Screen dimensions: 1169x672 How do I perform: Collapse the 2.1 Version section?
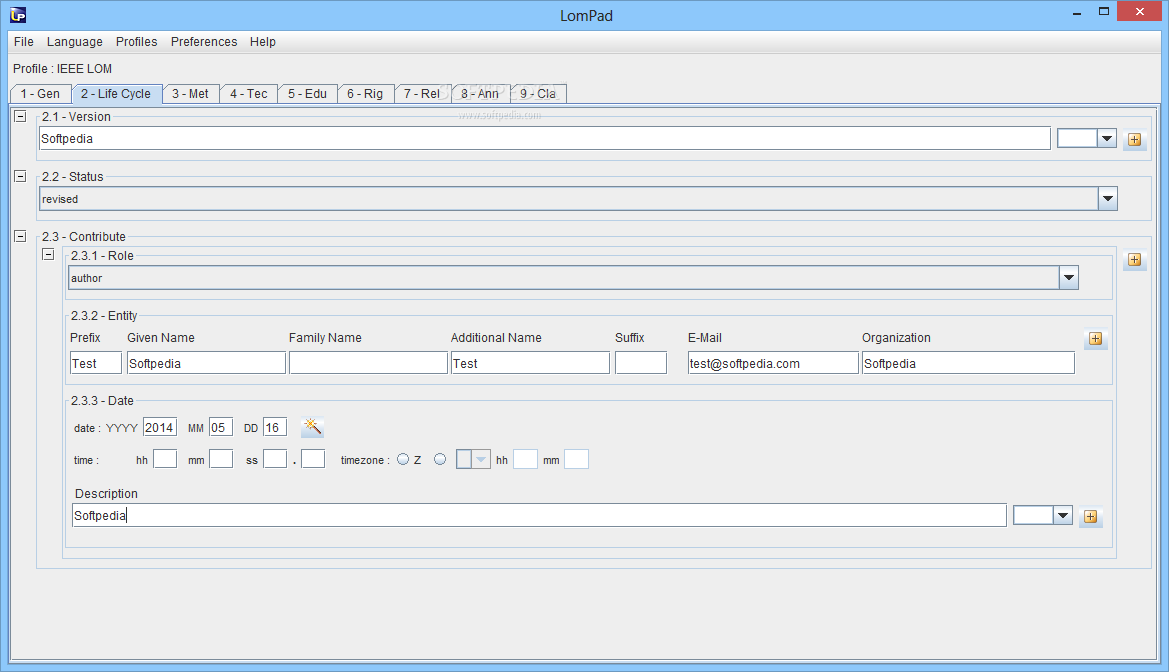[20, 116]
